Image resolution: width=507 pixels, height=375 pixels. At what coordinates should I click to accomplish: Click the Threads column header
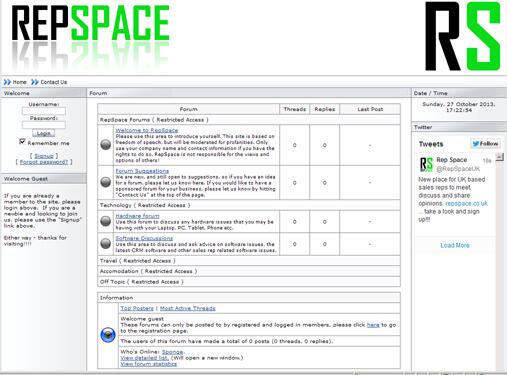coord(295,109)
